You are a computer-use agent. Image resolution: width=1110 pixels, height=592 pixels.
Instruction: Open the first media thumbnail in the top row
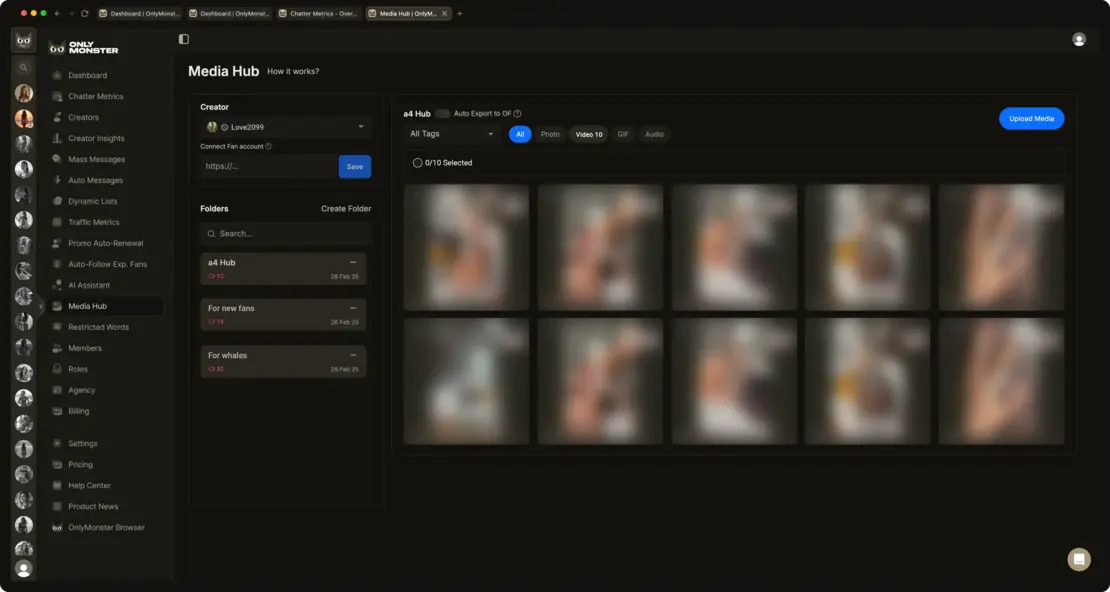(x=467, y=247)
